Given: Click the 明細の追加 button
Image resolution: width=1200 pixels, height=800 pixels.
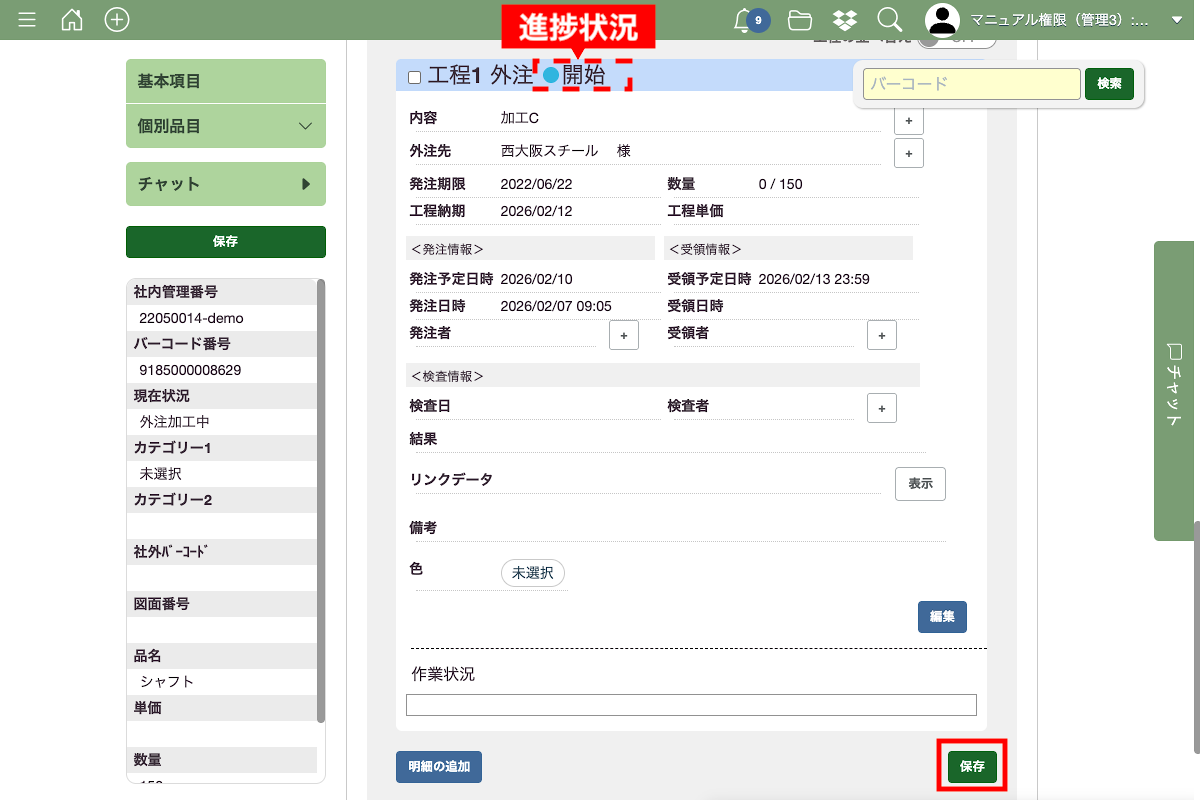Looking at the screenshot, I should tap(439, 767).
